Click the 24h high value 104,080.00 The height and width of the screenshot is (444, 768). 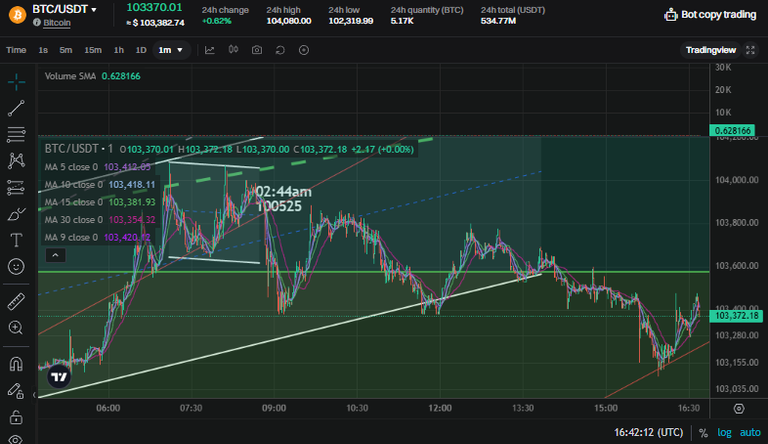[288, 21]
